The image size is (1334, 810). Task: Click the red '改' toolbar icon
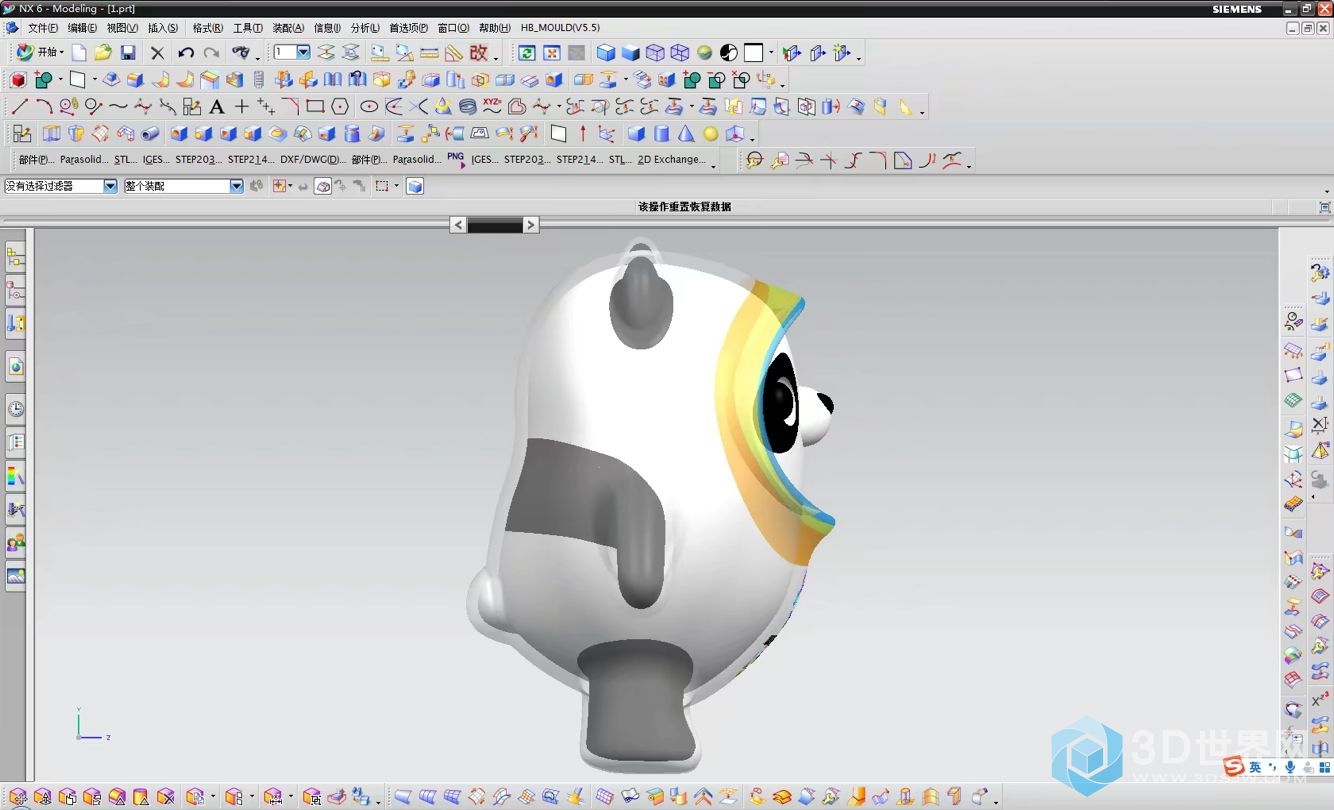[x=479, y=53]
